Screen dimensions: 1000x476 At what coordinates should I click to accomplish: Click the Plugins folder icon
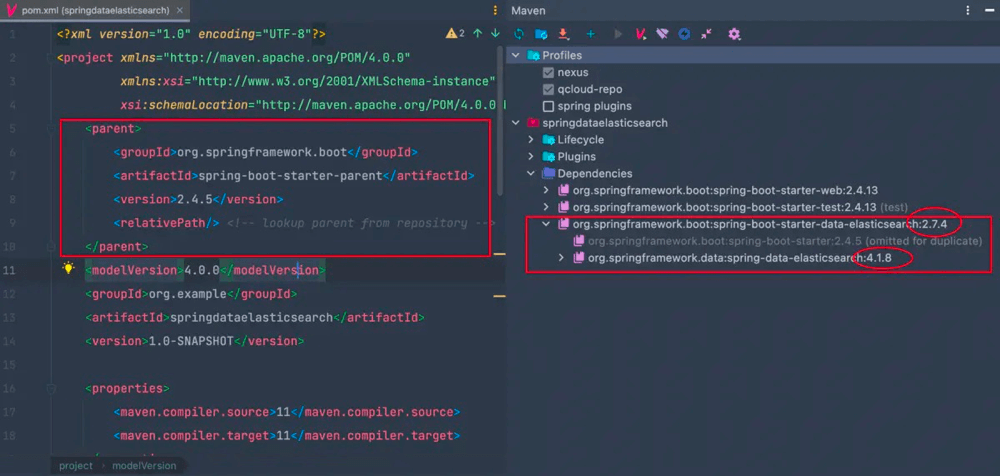pyautogui.click(x=548, y=156)
